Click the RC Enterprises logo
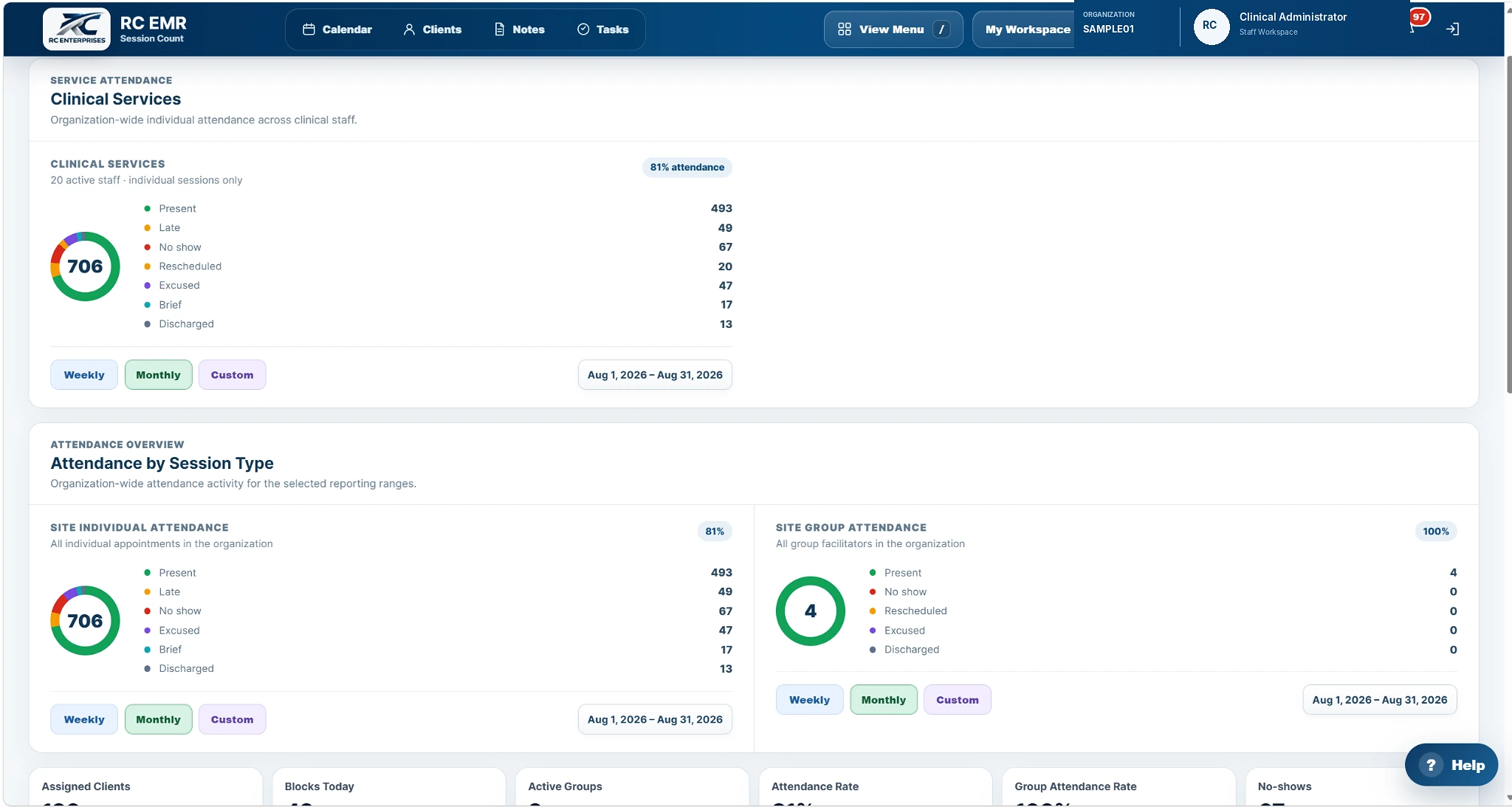 77,29
